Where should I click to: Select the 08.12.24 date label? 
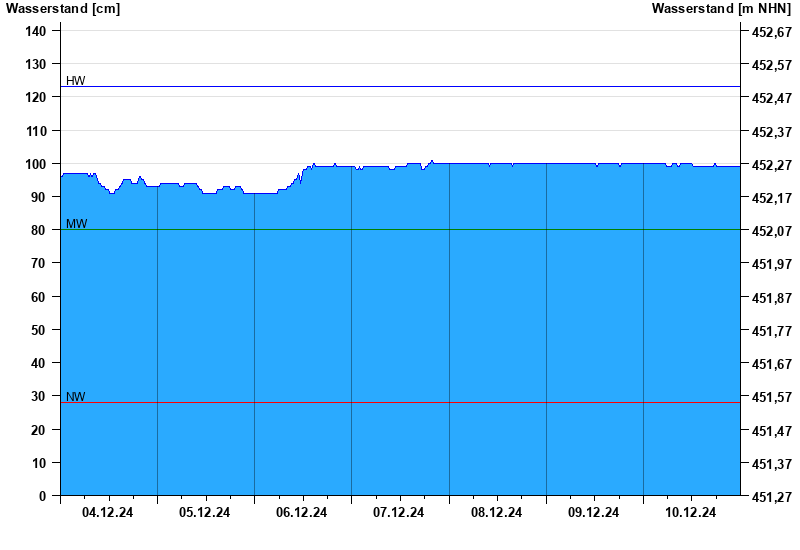497,512
